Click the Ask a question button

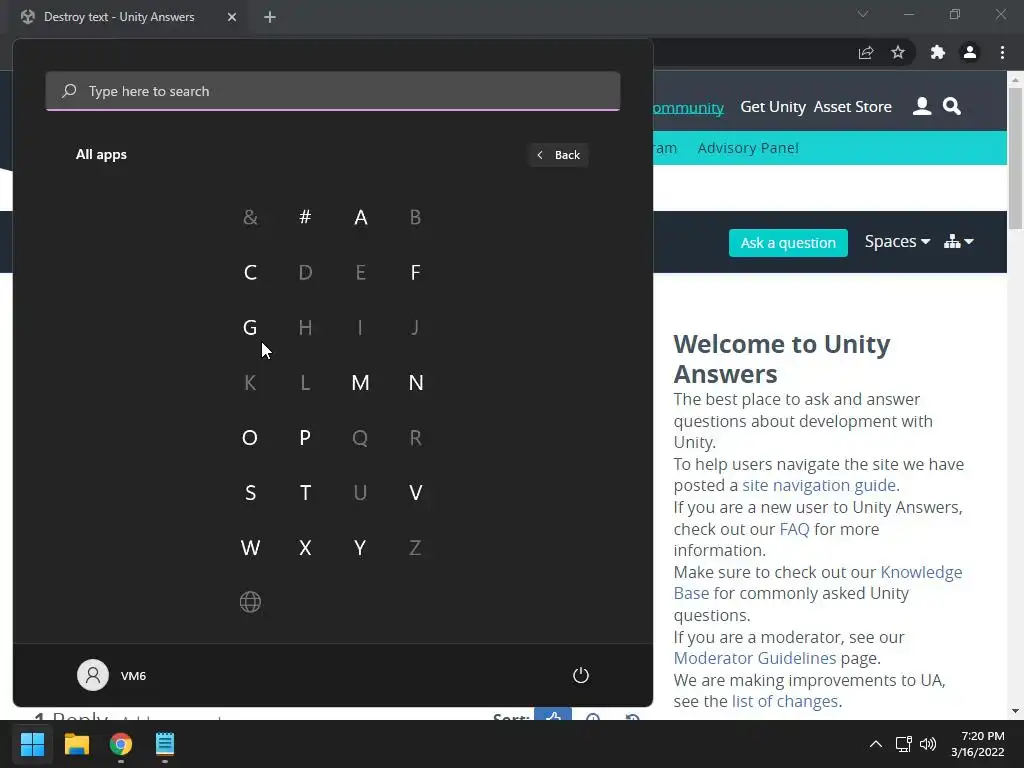point(788,243)
